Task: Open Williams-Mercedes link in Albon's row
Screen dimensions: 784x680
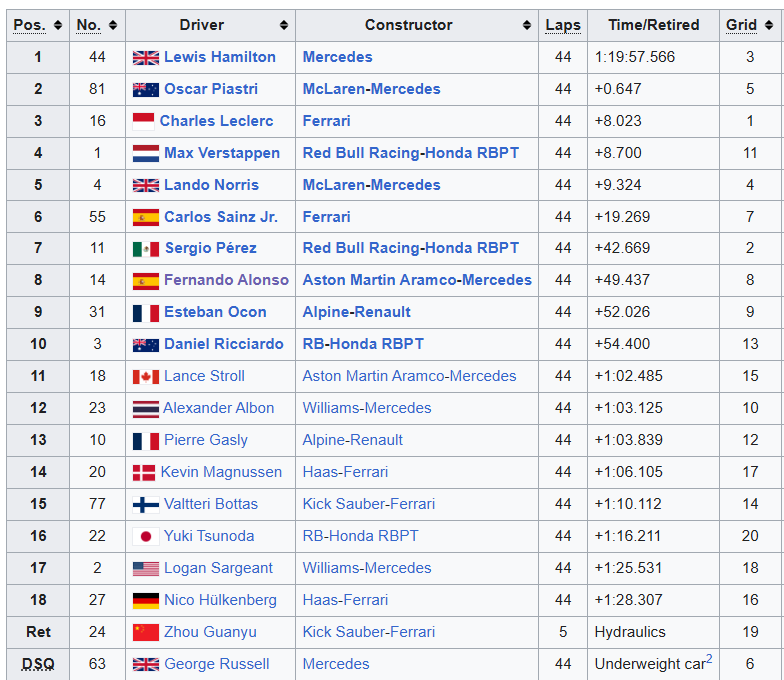Action: click(x=366, y=408)
